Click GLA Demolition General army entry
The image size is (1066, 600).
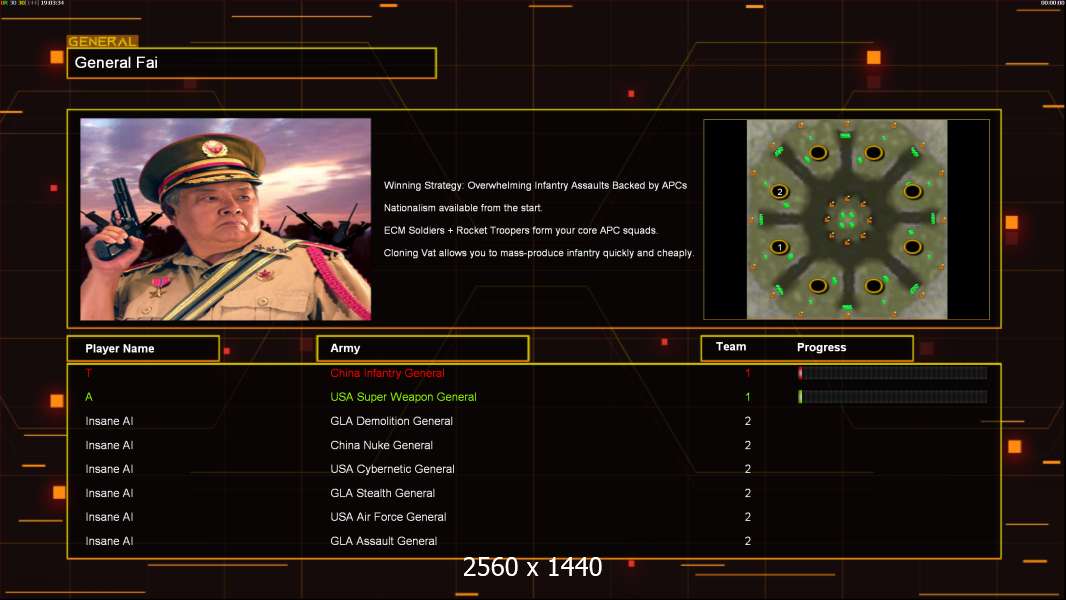(392, 421)
